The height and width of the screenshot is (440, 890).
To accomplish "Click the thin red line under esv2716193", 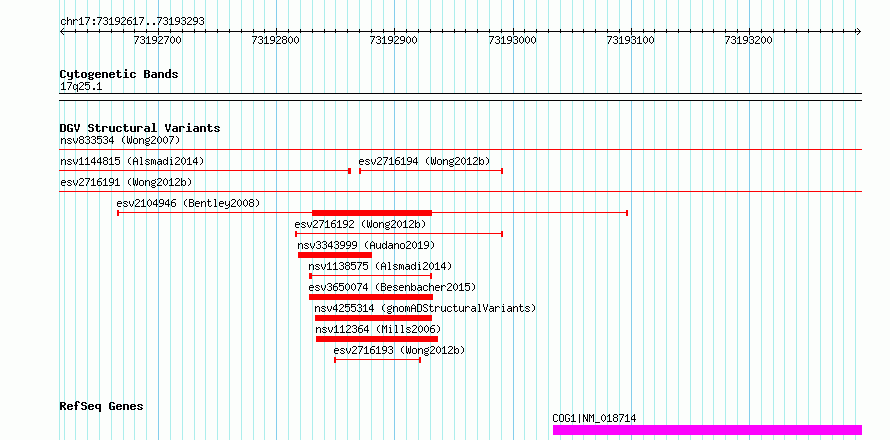I will pos(377,360).
